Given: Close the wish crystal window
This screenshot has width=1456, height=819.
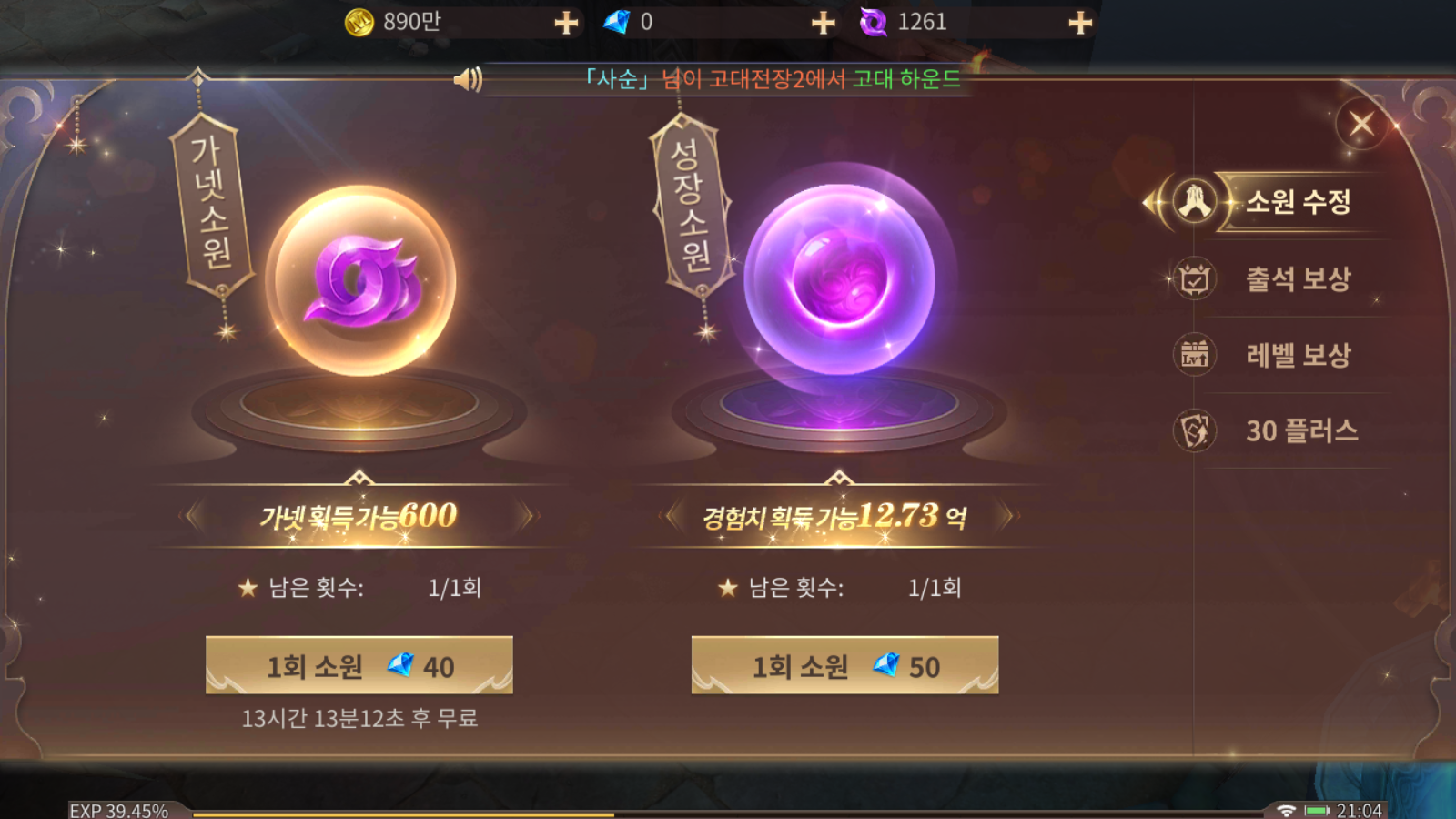Looking at the screenshot, I should (1361, 124).
